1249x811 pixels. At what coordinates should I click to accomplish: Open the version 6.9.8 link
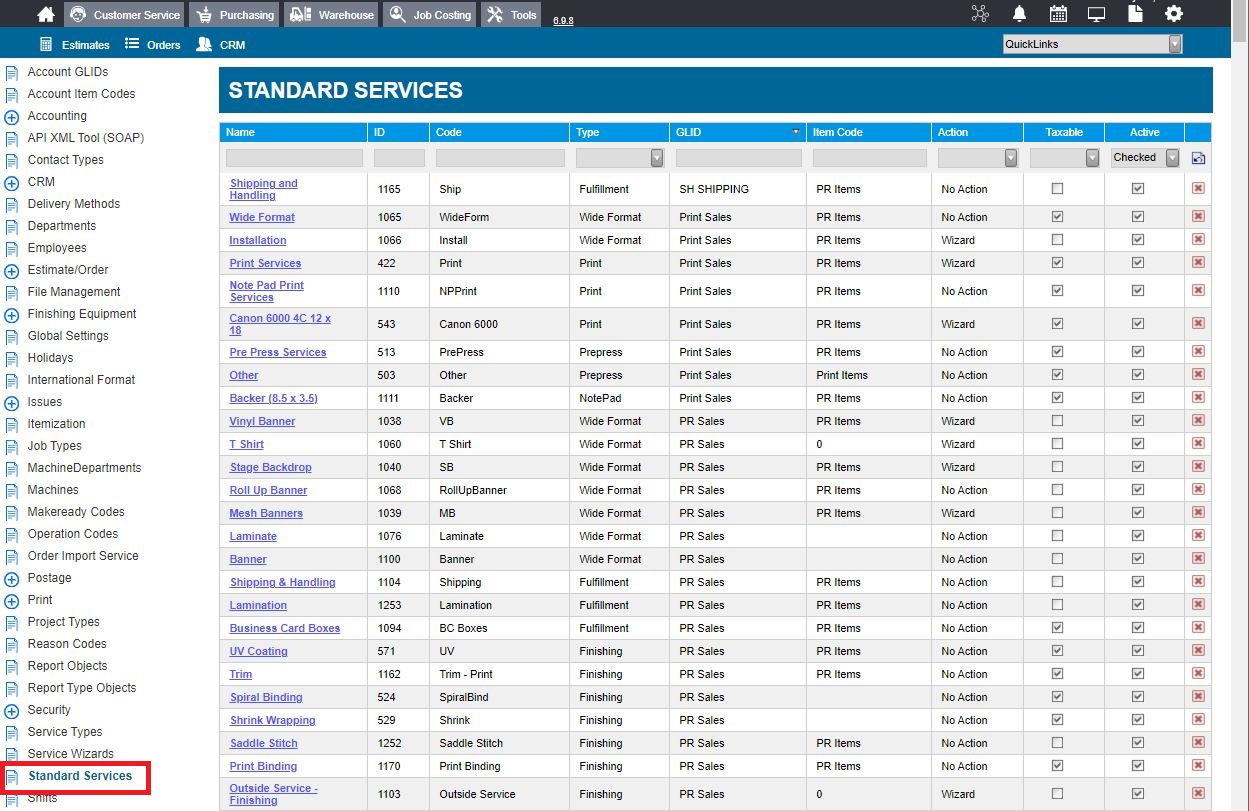[x=563, y=20]
